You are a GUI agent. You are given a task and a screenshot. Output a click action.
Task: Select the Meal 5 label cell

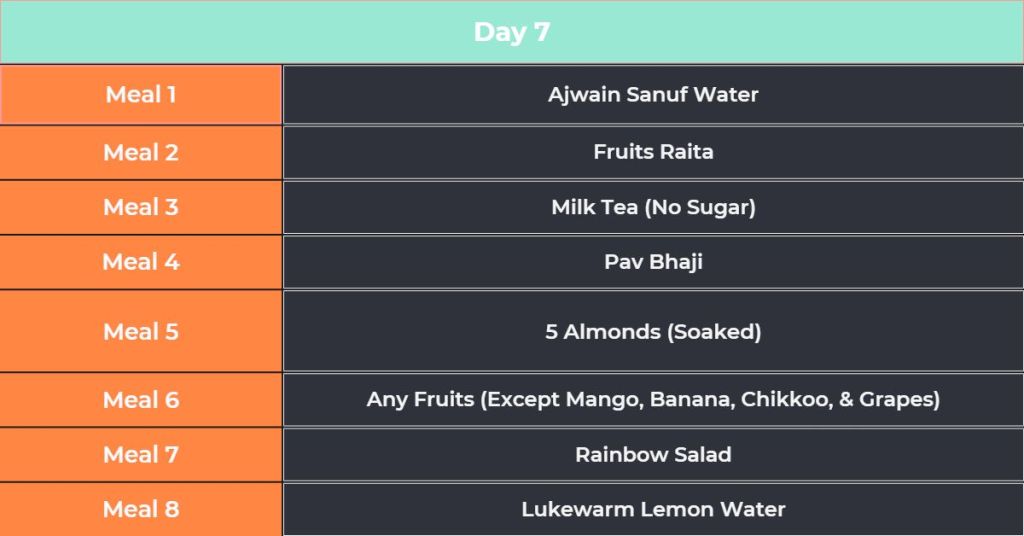[x=141, y=332]
